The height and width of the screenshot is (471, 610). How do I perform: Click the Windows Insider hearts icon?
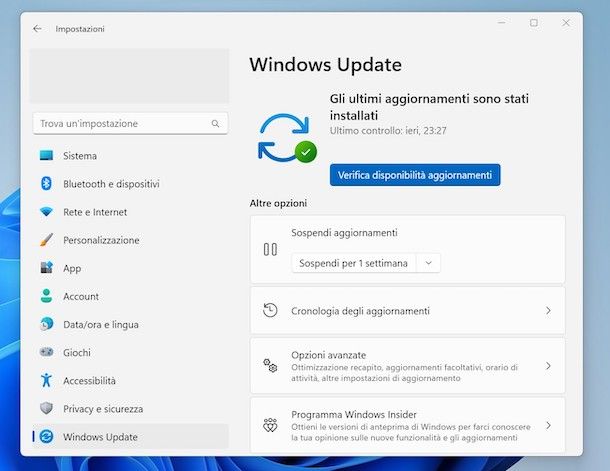(270, 425)
